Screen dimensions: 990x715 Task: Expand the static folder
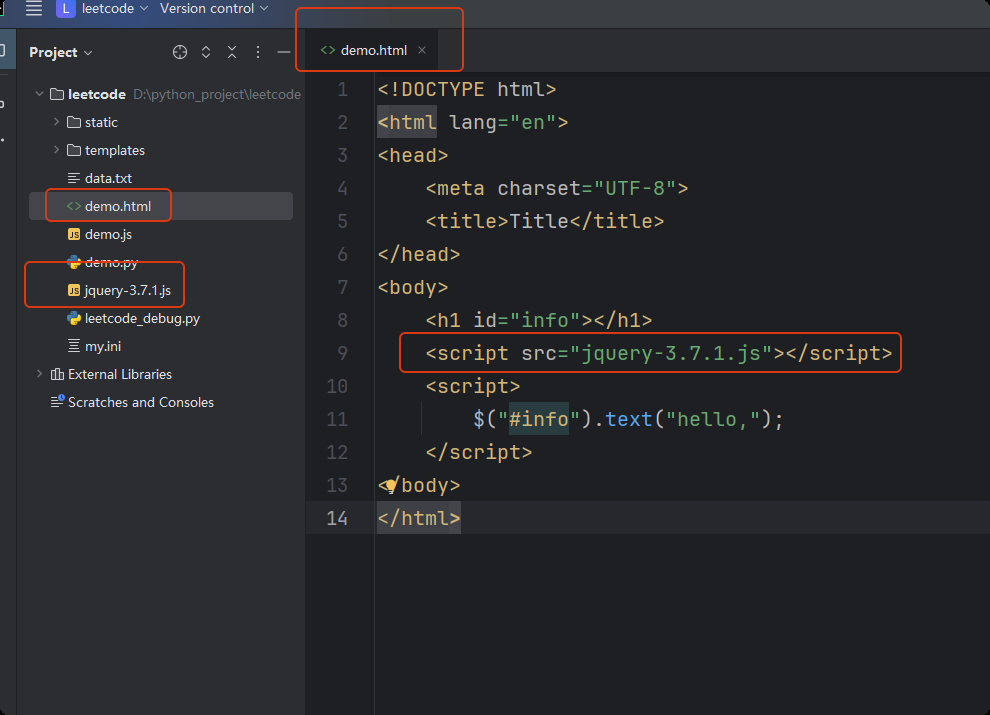[x=56, y=122]
